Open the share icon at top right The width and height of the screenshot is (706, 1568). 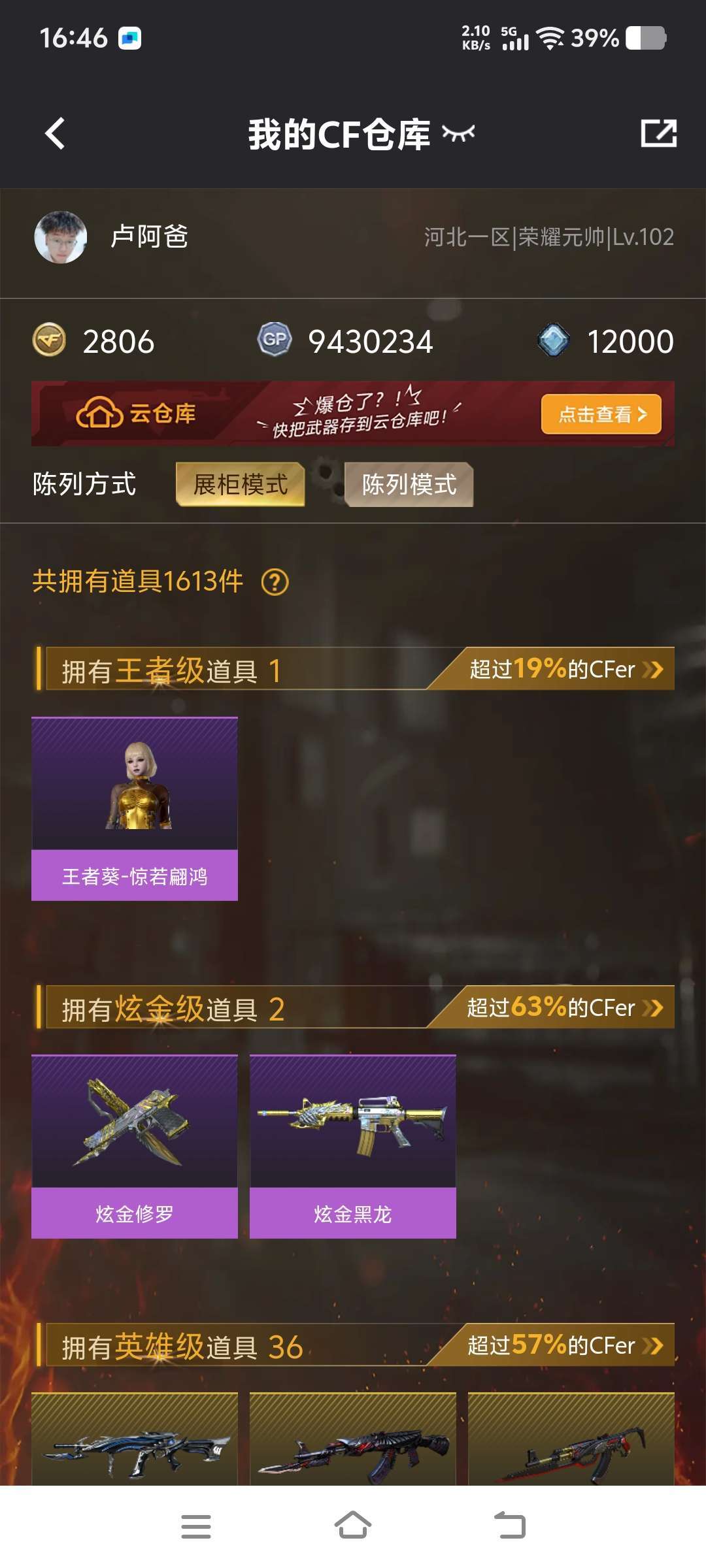coord(658,133)
